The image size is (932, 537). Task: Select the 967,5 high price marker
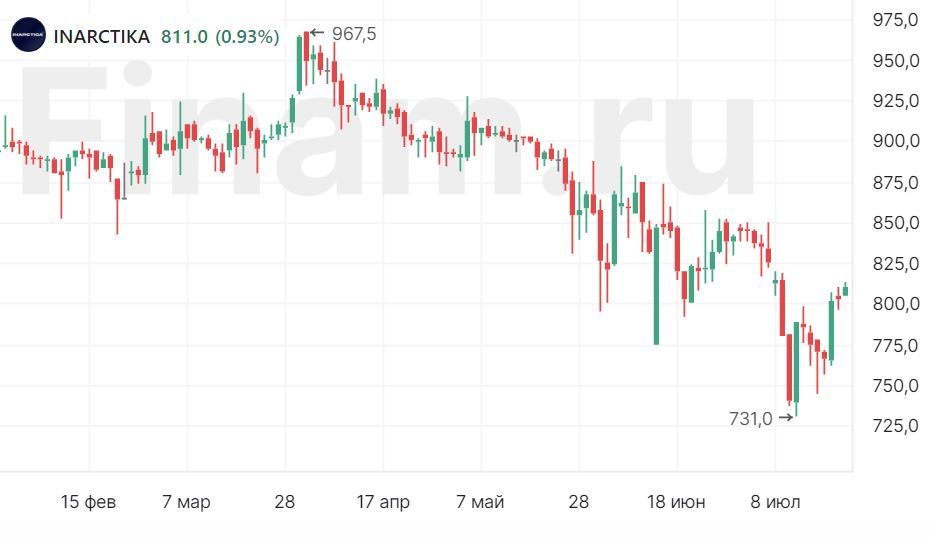tap(353, 34)
